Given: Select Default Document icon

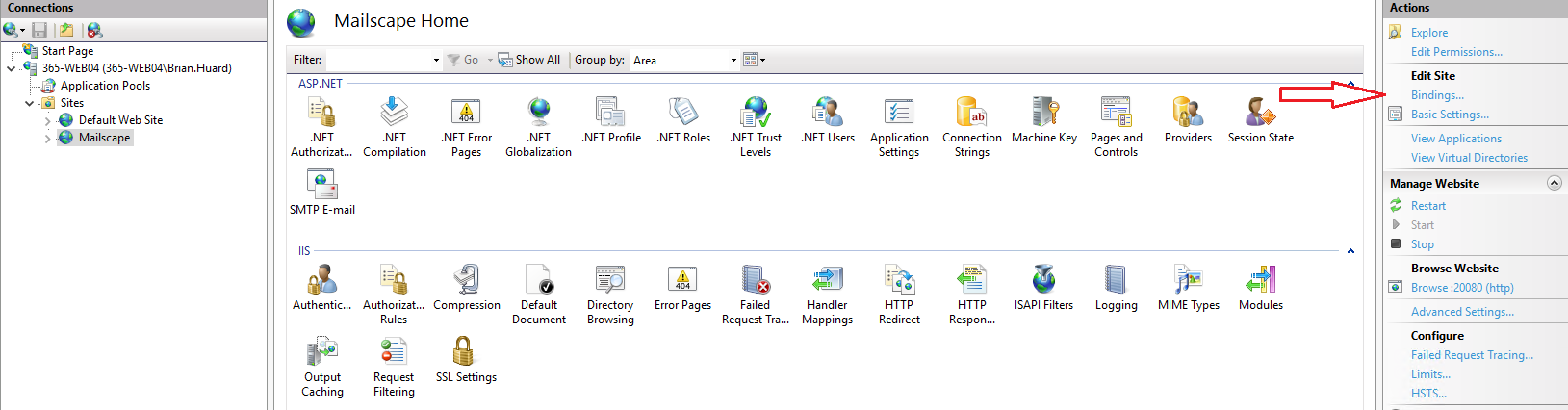Looking at the screenshot, I should [539, 294].
